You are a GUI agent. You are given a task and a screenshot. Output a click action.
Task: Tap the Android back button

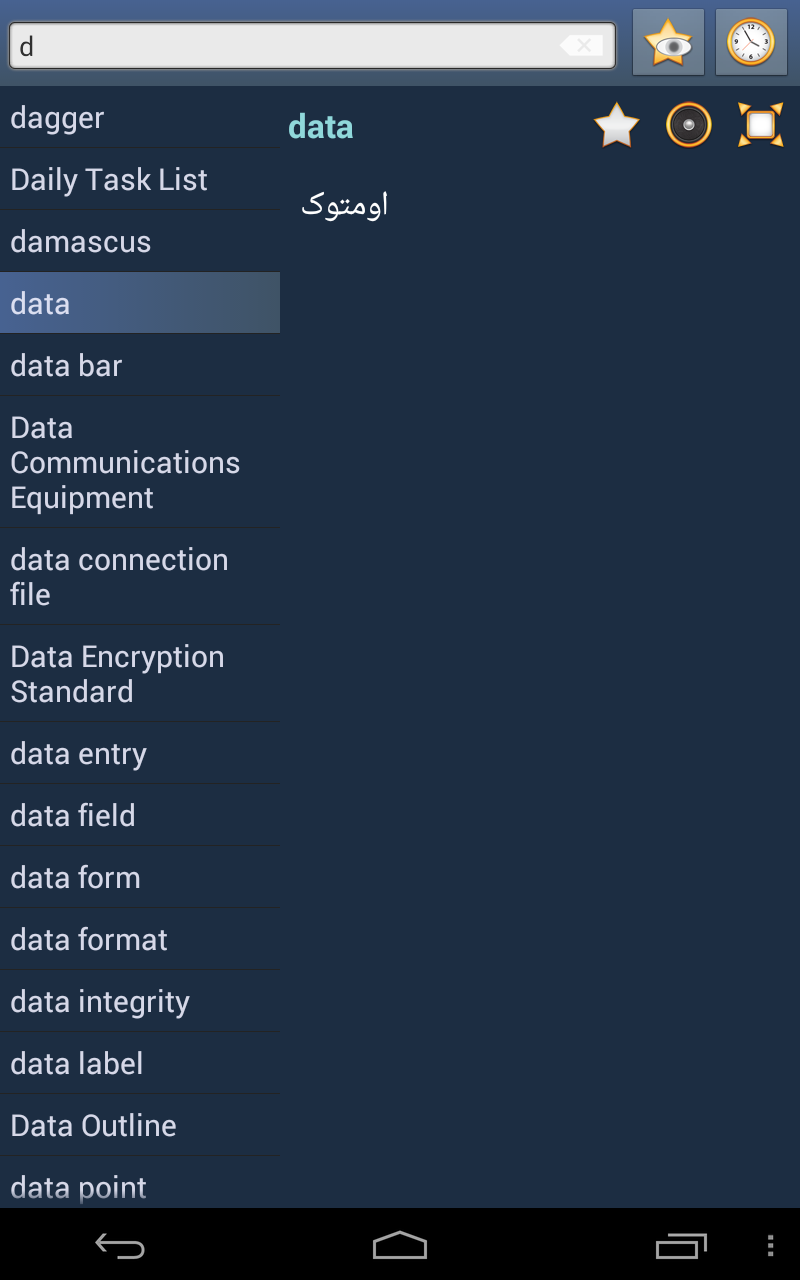coord(120,1245)
